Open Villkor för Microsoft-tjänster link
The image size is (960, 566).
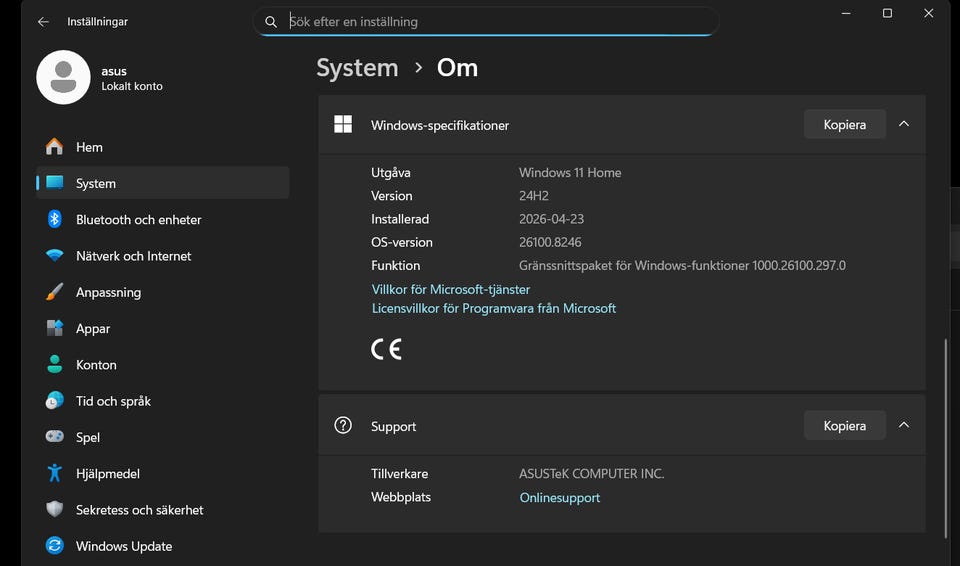(x=451, y=289)
